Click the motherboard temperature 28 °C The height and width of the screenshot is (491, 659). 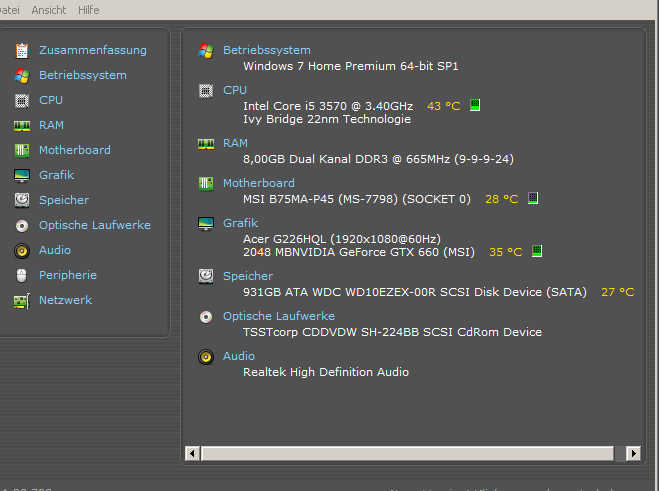(501, 199)
